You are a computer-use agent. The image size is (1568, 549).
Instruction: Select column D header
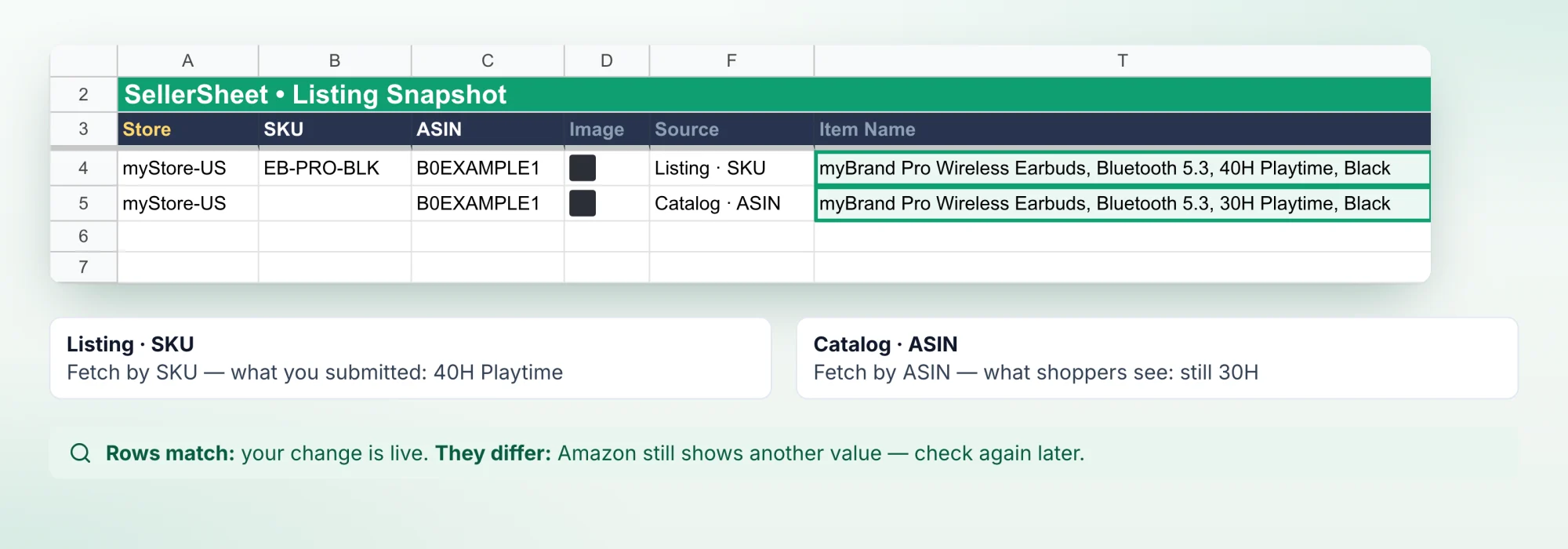point(607,60)
